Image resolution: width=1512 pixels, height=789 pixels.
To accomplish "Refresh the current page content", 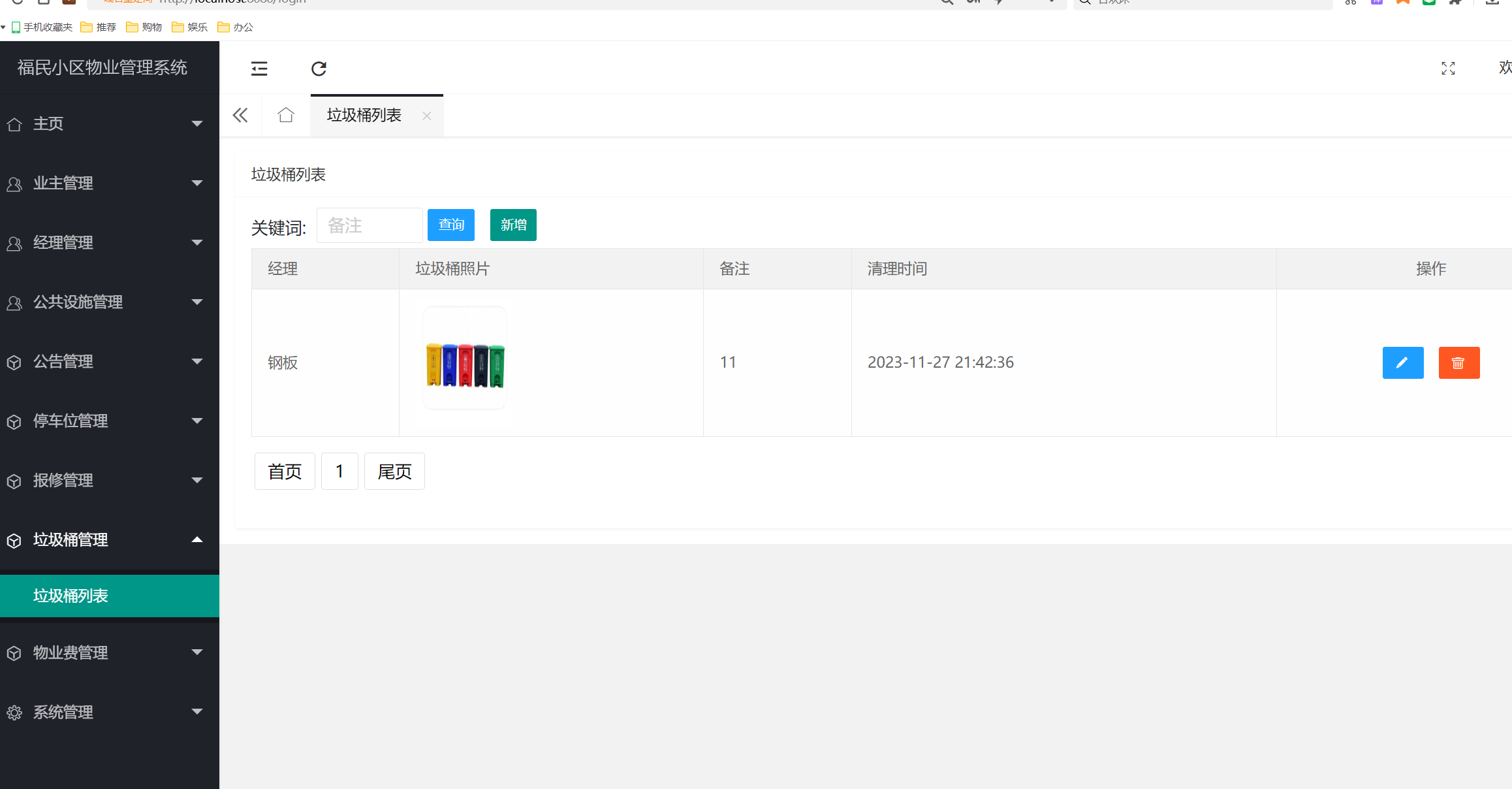I will [319, 68].
